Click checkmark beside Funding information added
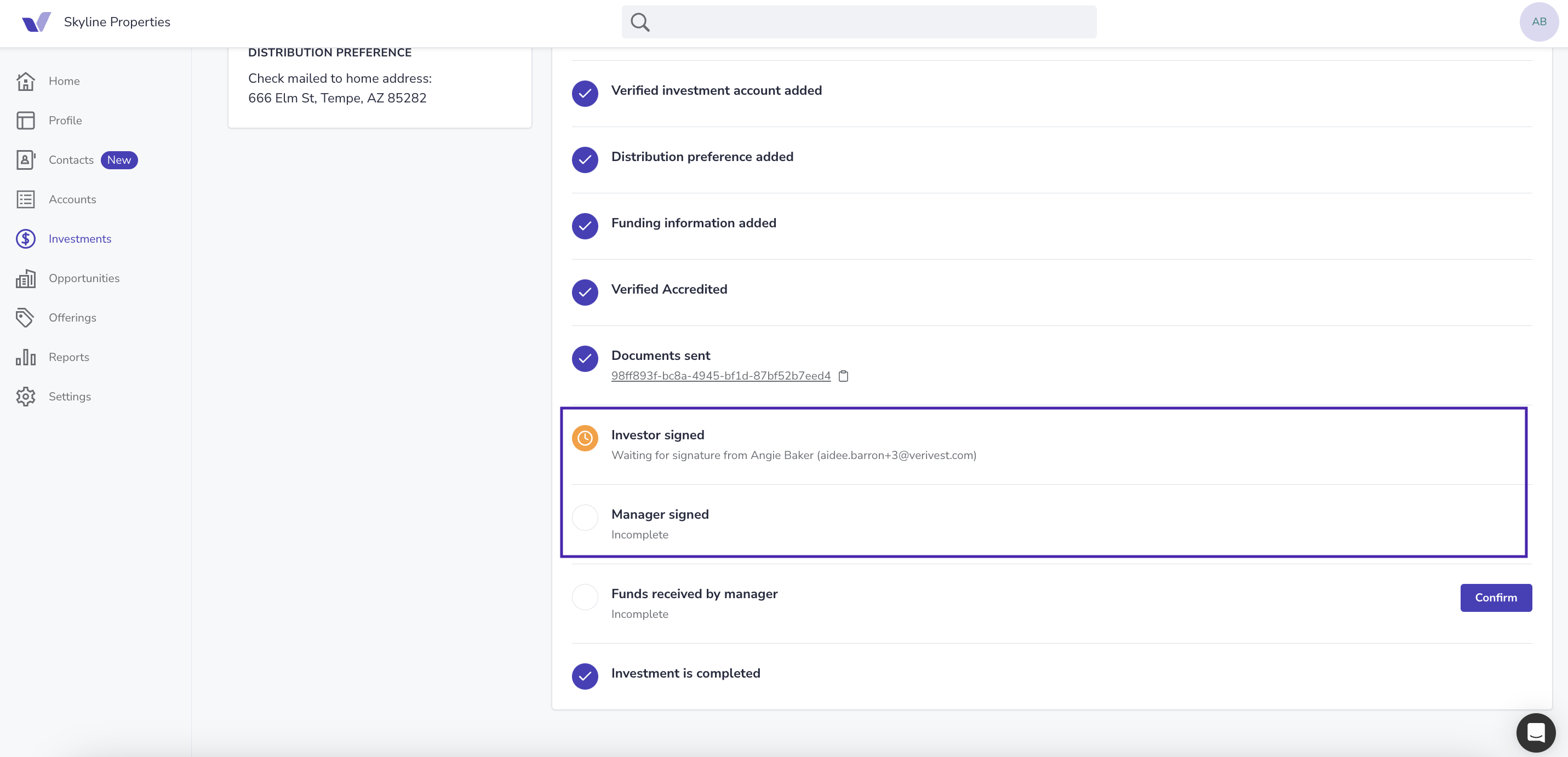The width and height of the screenshot is (1568, 757). pos(585,226)
